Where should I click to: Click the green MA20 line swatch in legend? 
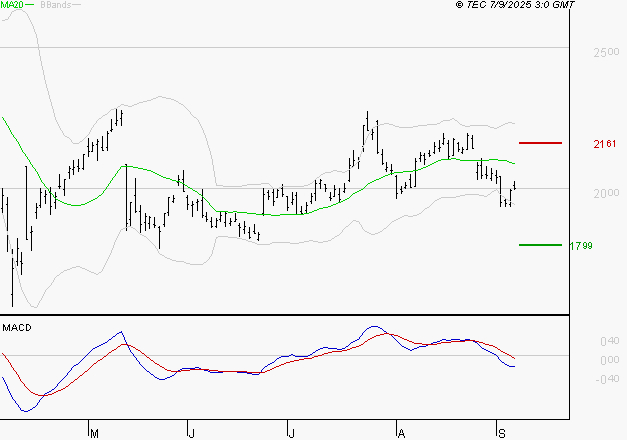coord(29,5)
